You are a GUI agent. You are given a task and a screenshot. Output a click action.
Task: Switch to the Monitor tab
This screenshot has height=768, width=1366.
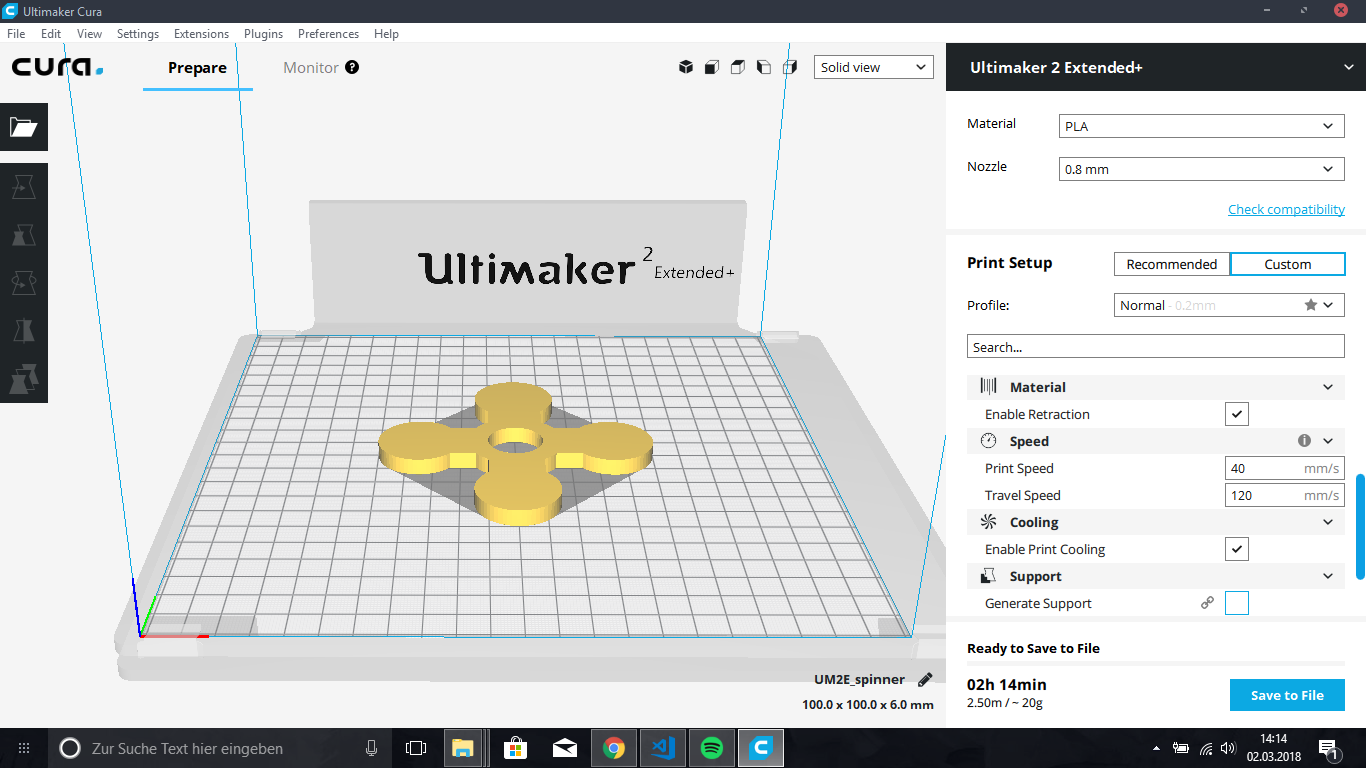311,68
